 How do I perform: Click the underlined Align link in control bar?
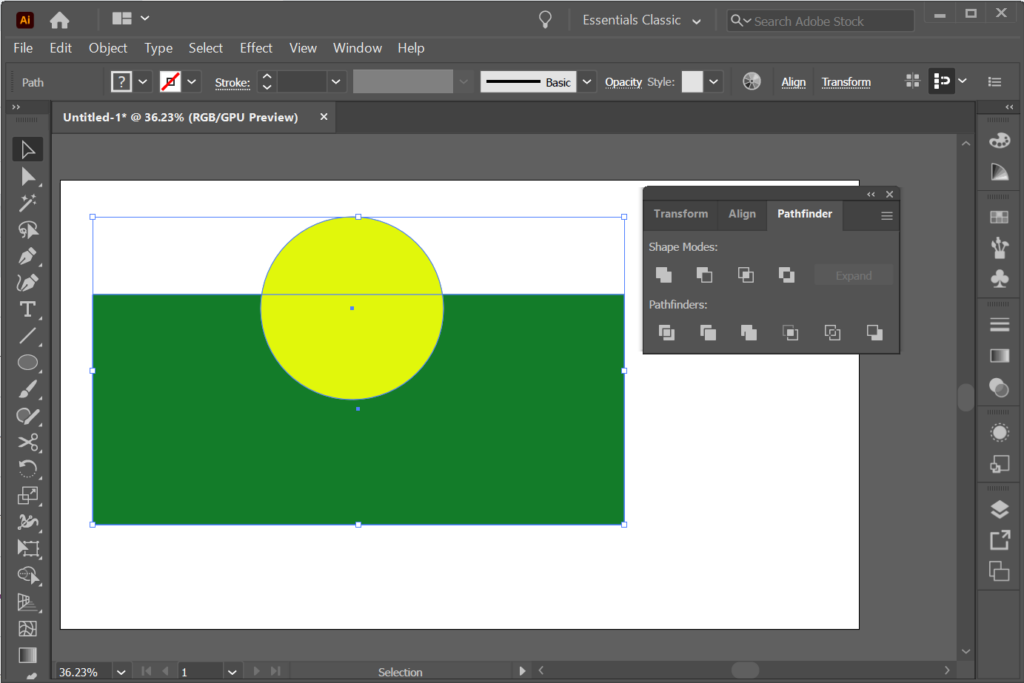coord(793,81)
